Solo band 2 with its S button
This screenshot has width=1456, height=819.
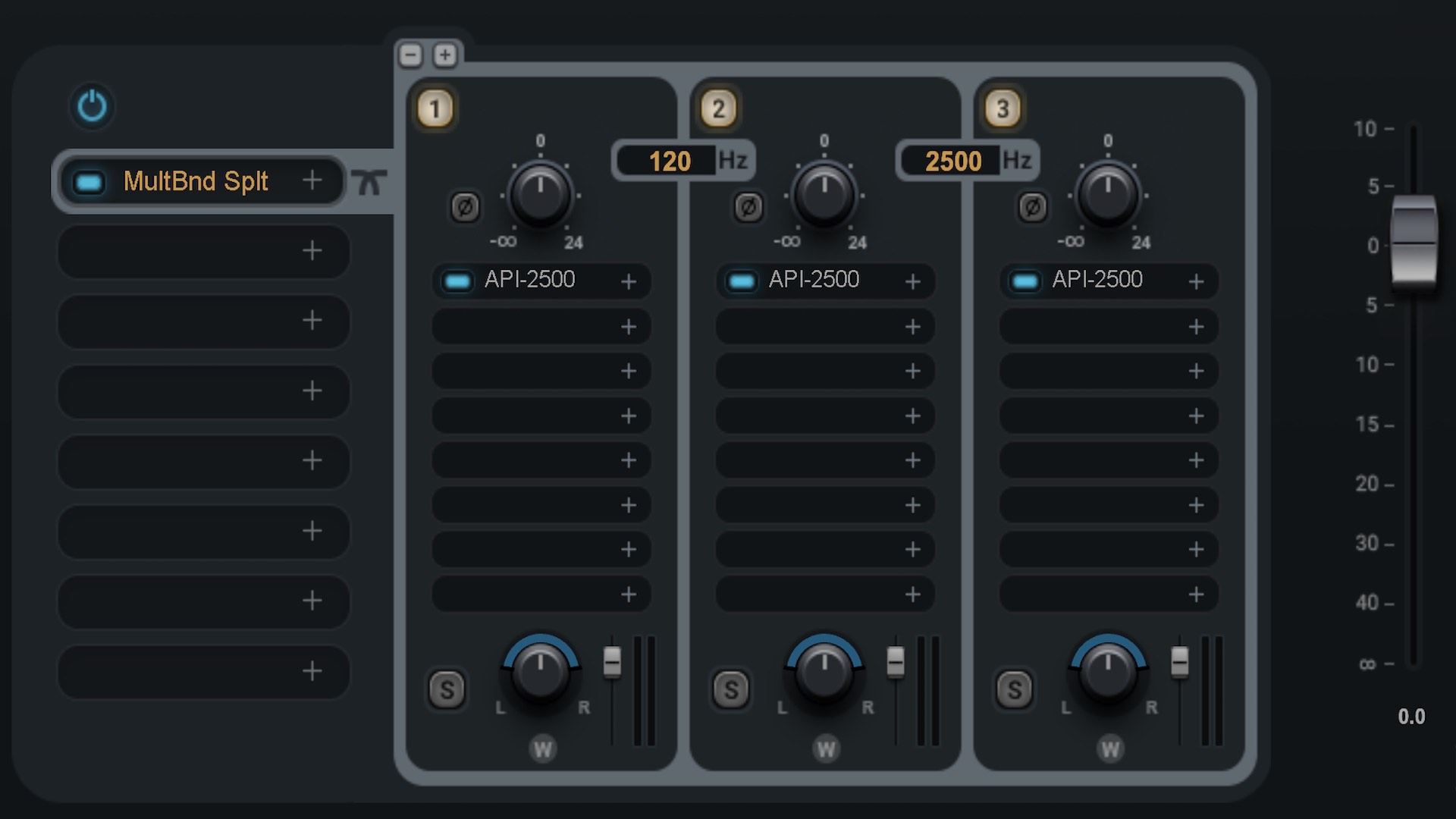coord(730,690)
